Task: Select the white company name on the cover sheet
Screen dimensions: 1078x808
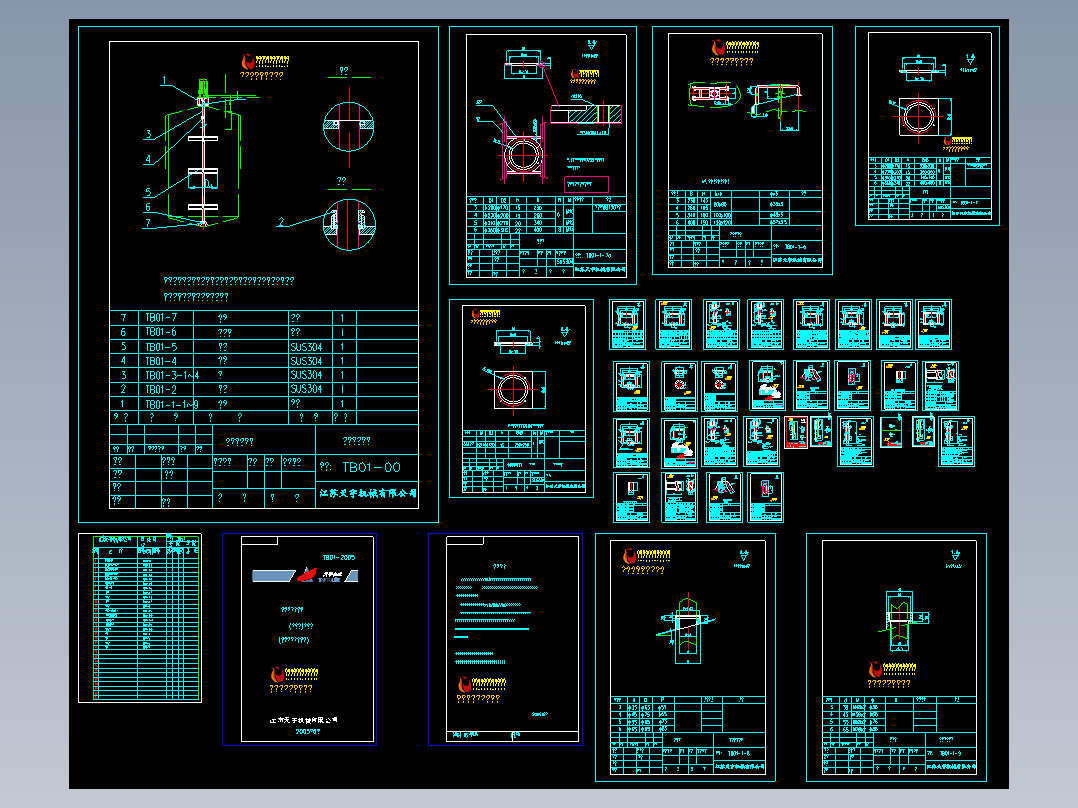Action: pos(303,720)
